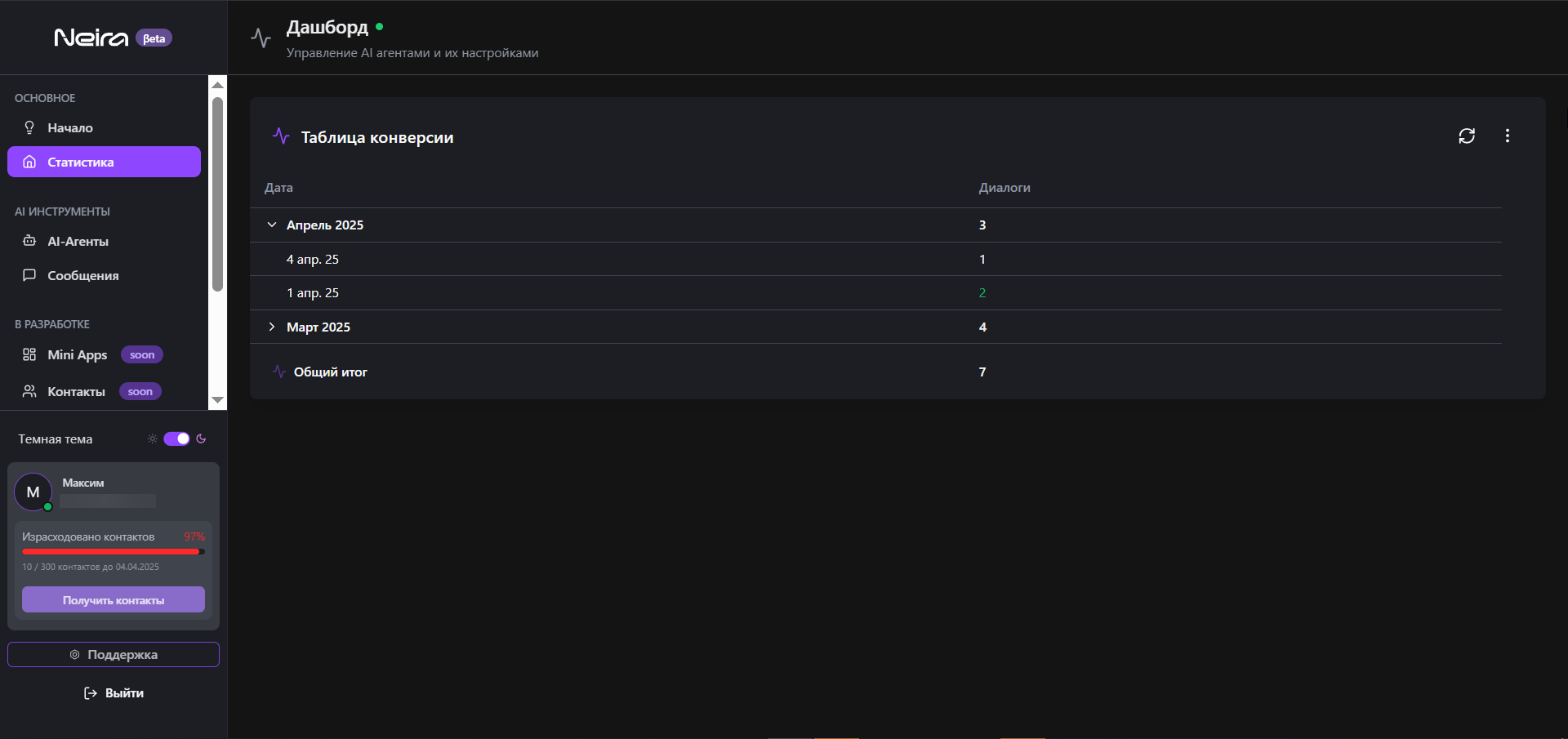
Task: Open the three-dot options menu
Action: (1507, 136)
